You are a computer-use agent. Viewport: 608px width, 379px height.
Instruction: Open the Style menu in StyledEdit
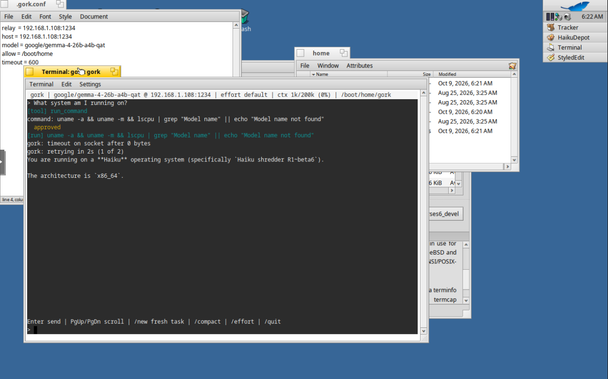[x=65, y=17]
